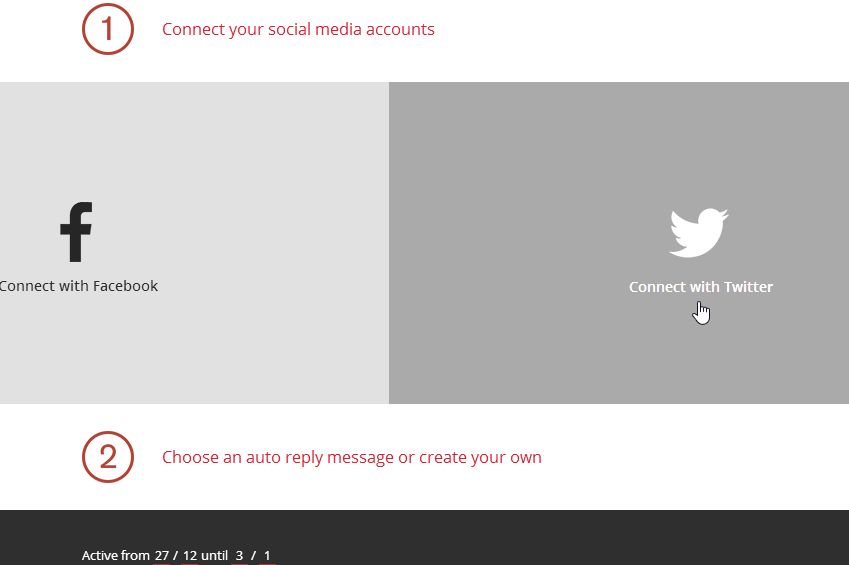
Task: Click the end month field showing 1
Action: 267,556
